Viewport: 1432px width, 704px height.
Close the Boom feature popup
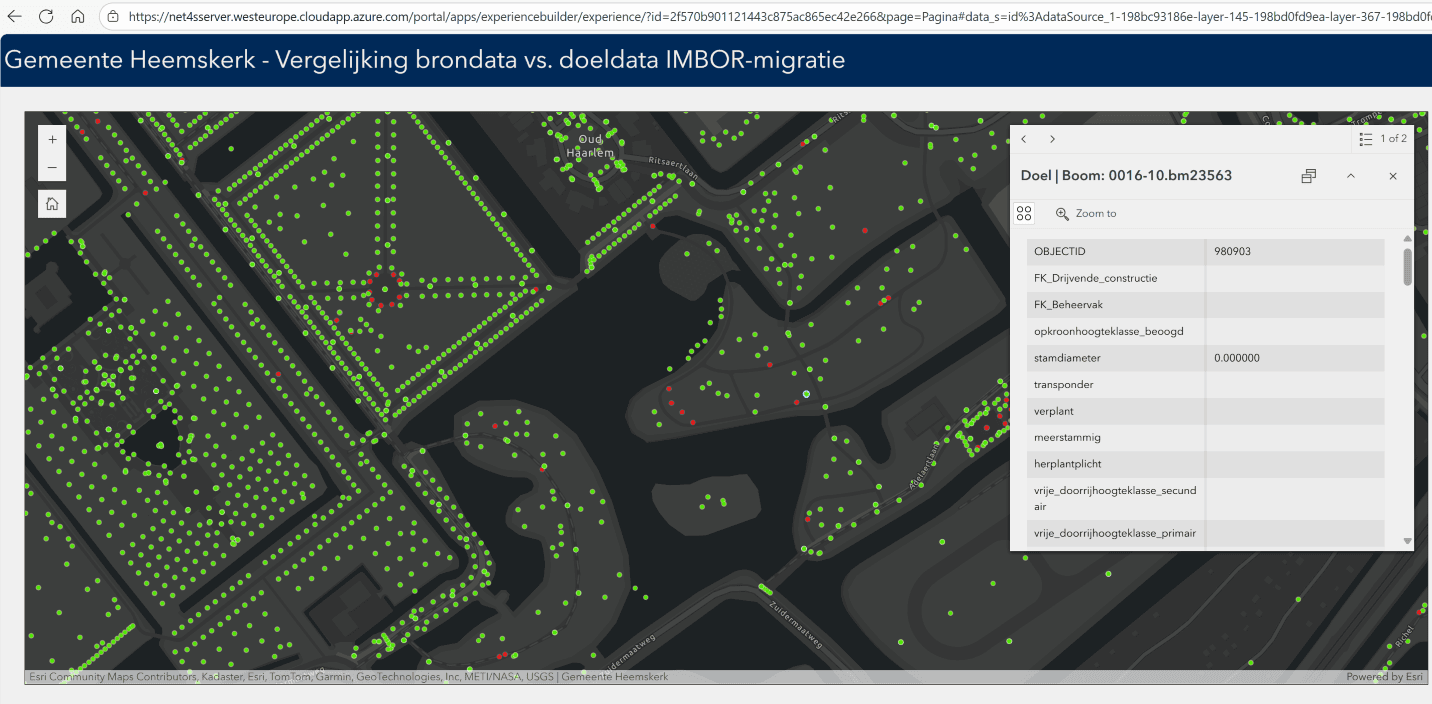coord(1392,176)
